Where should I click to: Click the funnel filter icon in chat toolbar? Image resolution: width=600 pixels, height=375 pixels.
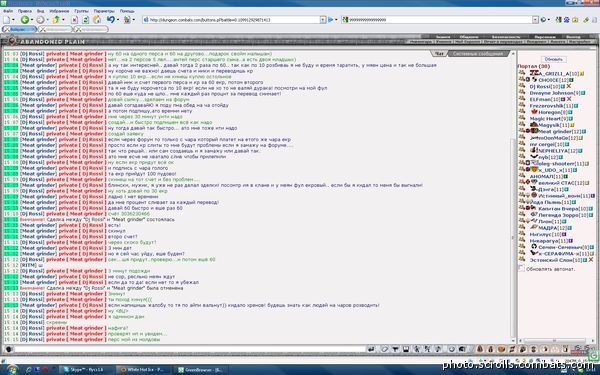(395, 349)
